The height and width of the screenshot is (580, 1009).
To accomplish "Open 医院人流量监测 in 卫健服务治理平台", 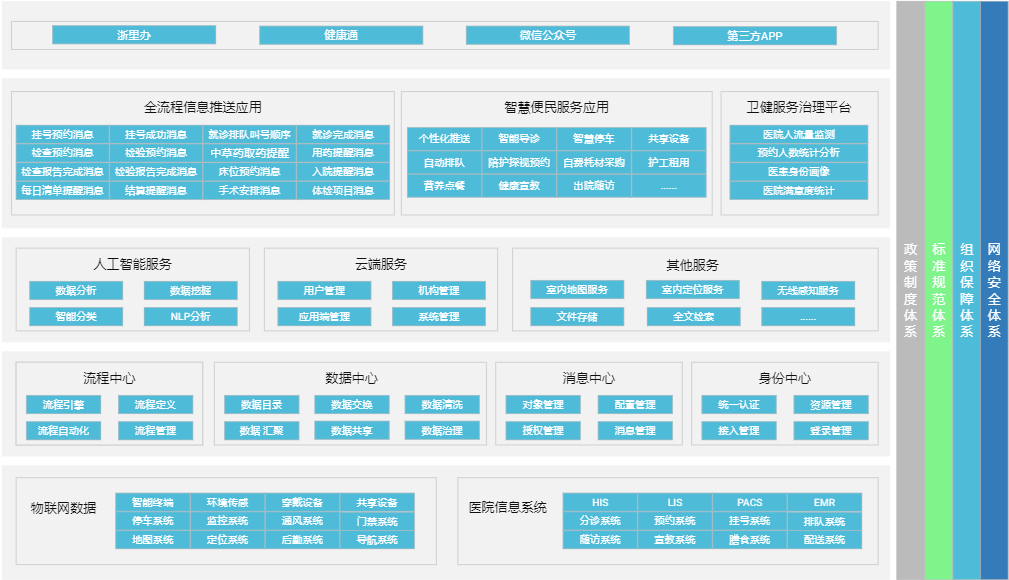I will (798, 134).
